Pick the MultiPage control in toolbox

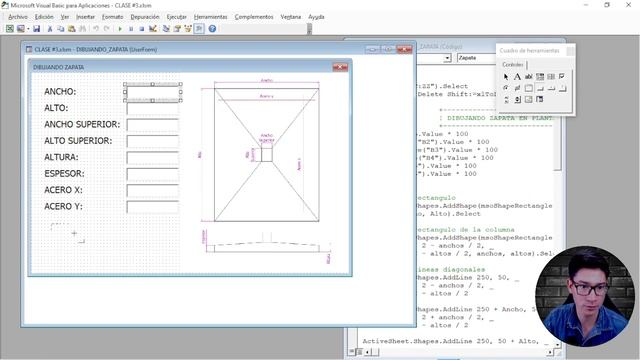562,88
